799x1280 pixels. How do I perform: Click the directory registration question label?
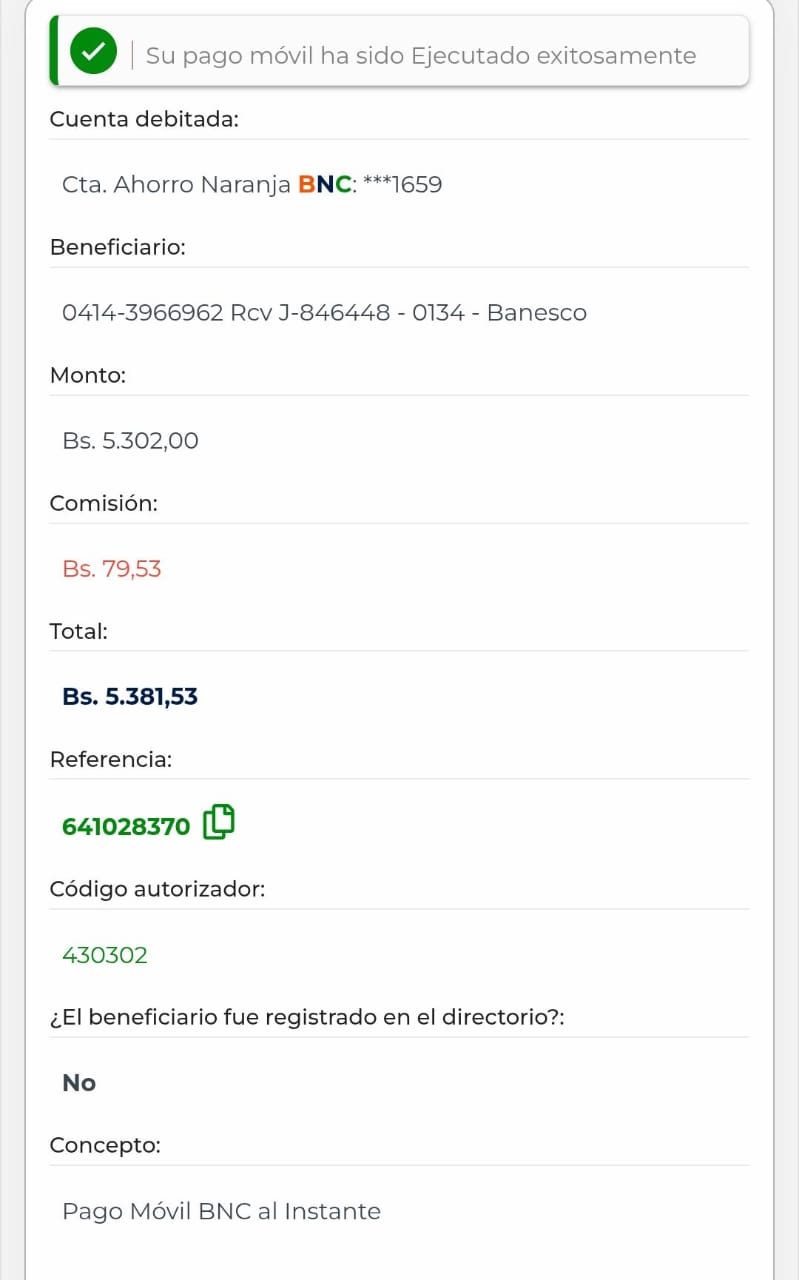(x=307, y=1017)
